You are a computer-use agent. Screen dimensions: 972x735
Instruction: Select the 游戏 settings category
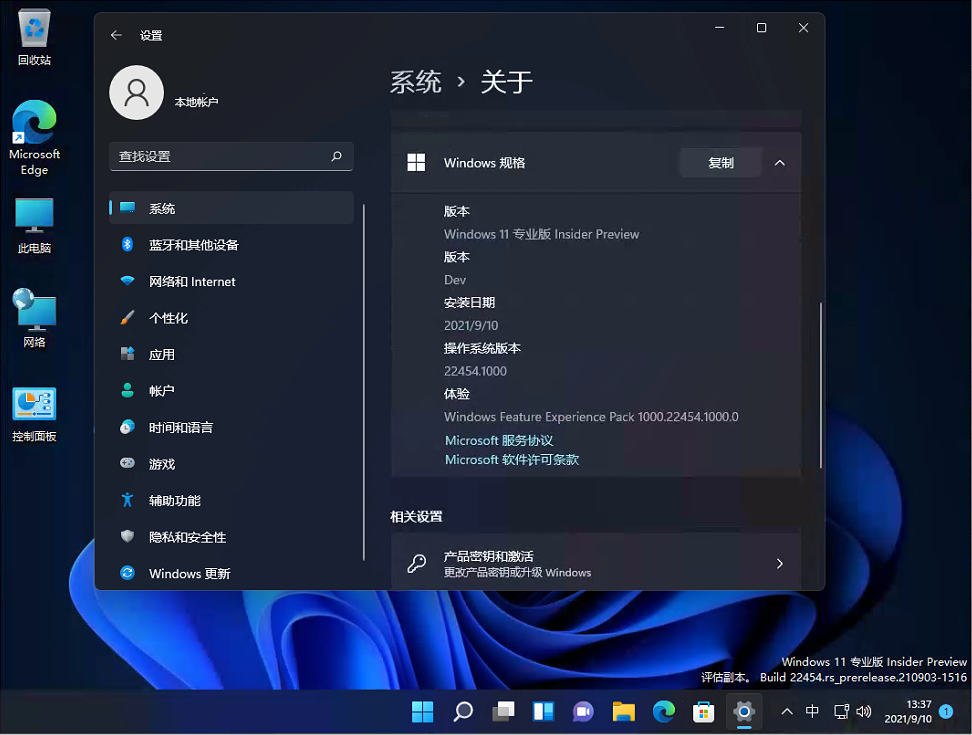coord(161,463)
